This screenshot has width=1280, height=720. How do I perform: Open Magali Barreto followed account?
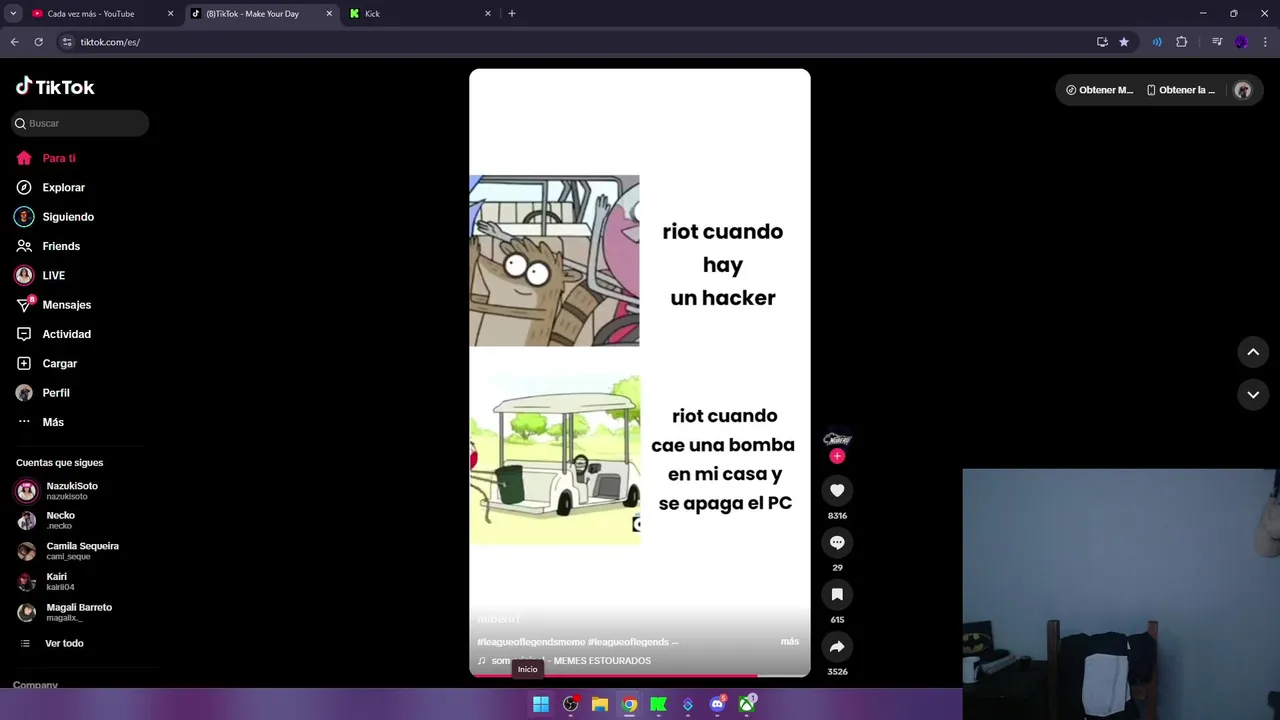point(80,612)
